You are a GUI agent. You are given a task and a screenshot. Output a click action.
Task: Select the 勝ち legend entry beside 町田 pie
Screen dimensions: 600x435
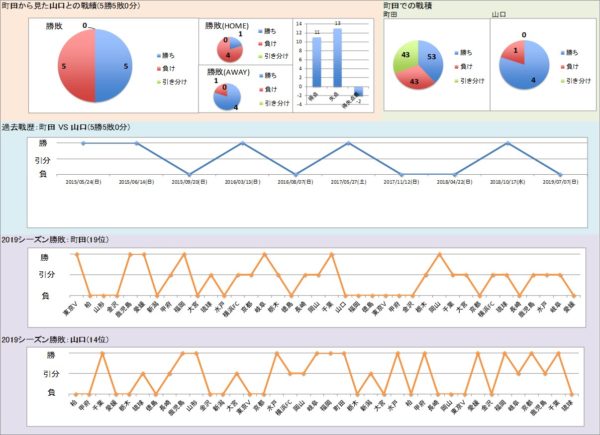coord(463,49)
